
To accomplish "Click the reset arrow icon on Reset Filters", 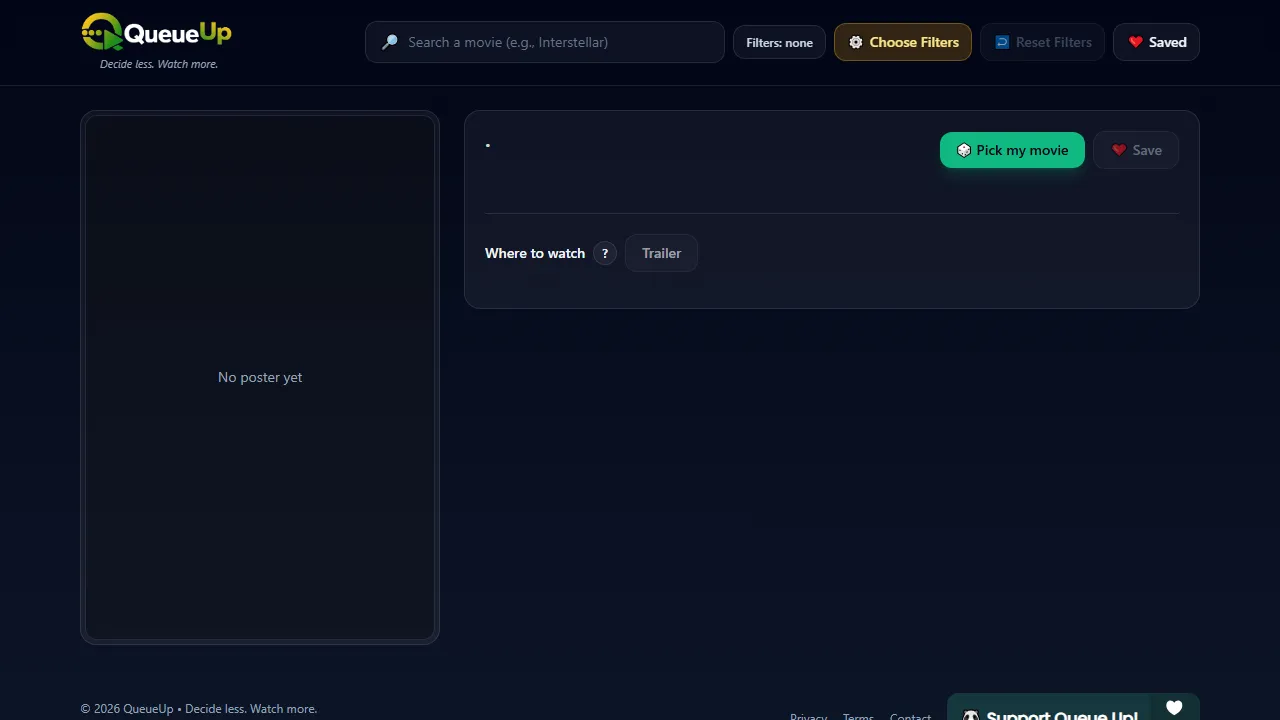I will 1001,42.
